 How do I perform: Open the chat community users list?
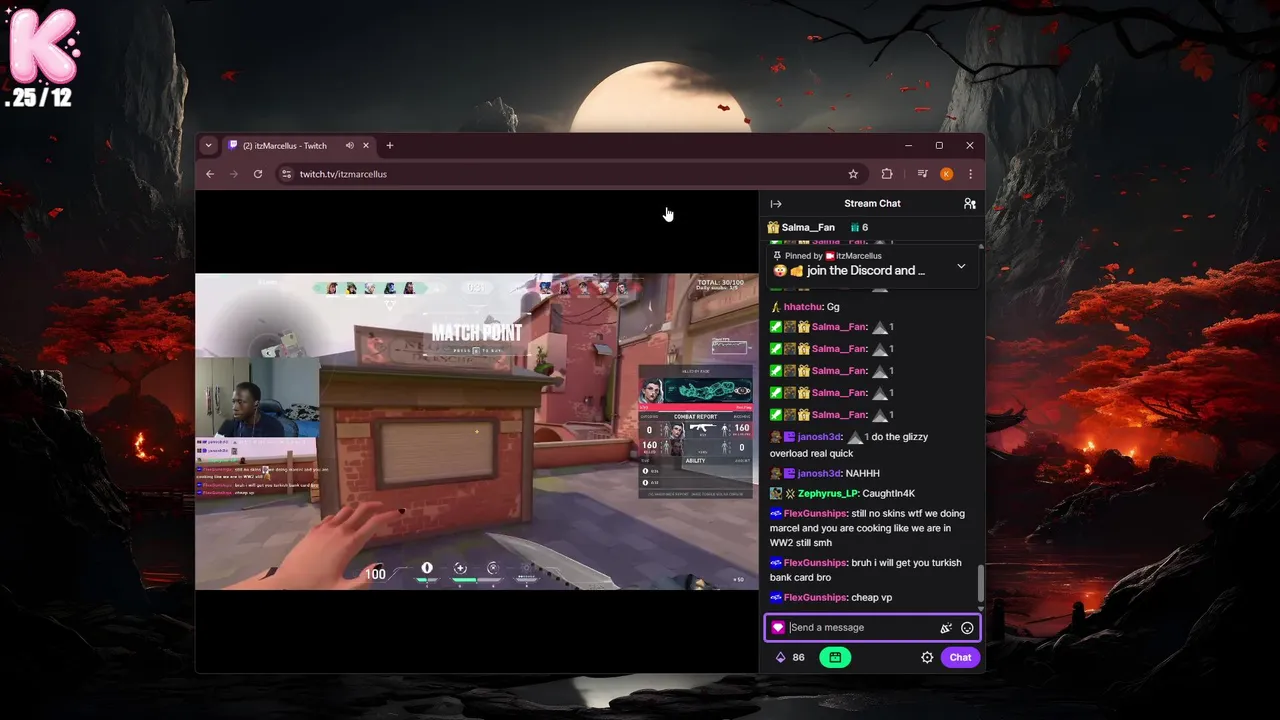969,204
